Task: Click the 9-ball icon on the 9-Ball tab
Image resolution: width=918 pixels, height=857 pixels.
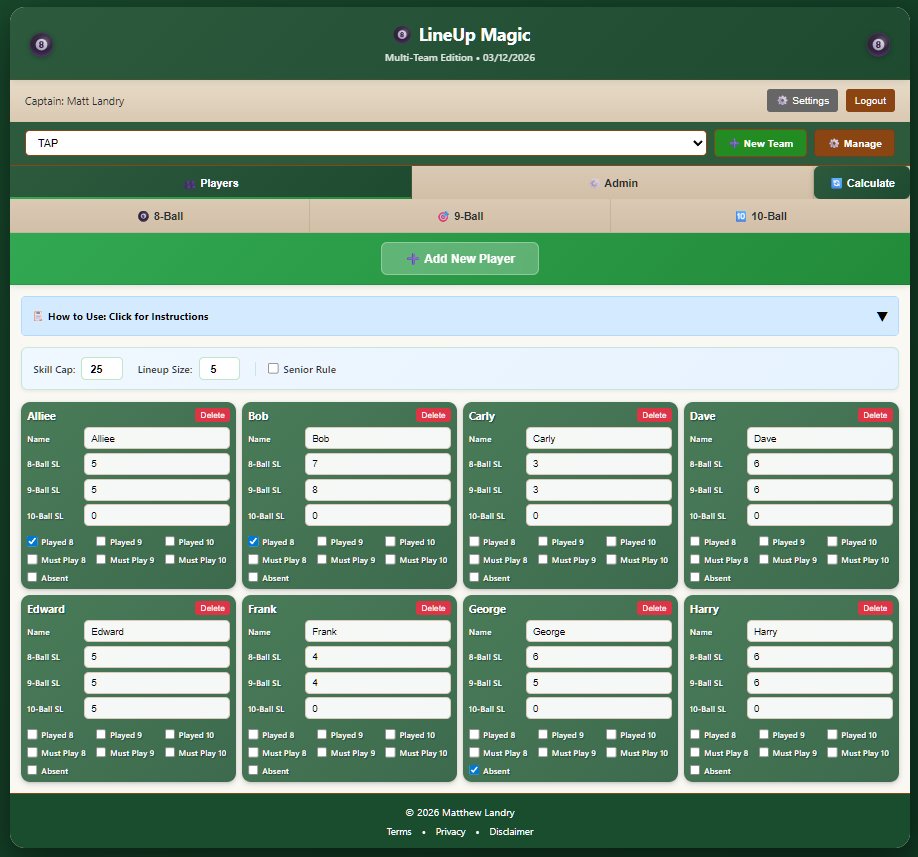Action: coord(442,216)
